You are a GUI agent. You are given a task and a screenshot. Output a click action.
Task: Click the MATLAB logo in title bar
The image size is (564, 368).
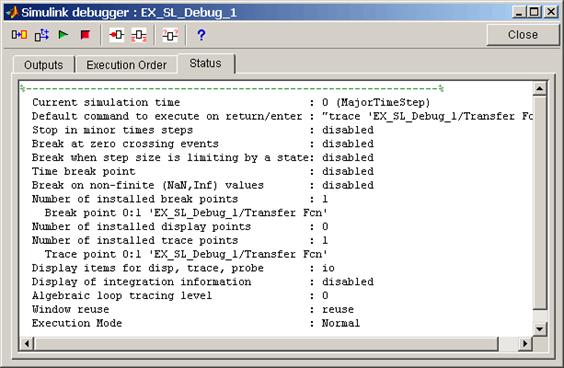point(12,12)
